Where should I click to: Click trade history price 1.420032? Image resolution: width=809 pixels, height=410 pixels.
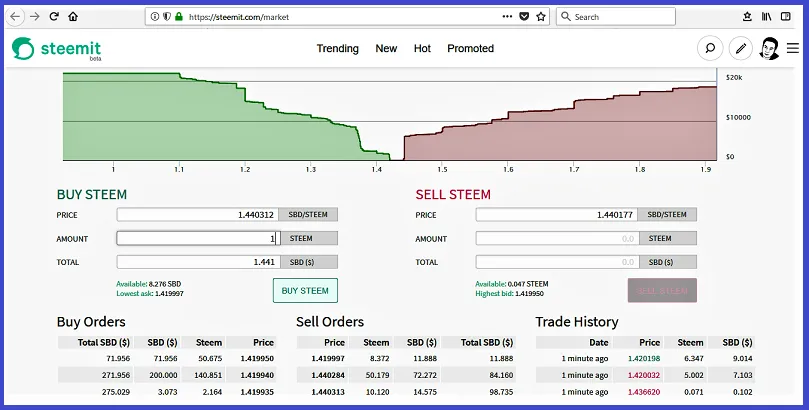[x=644, y=375]
